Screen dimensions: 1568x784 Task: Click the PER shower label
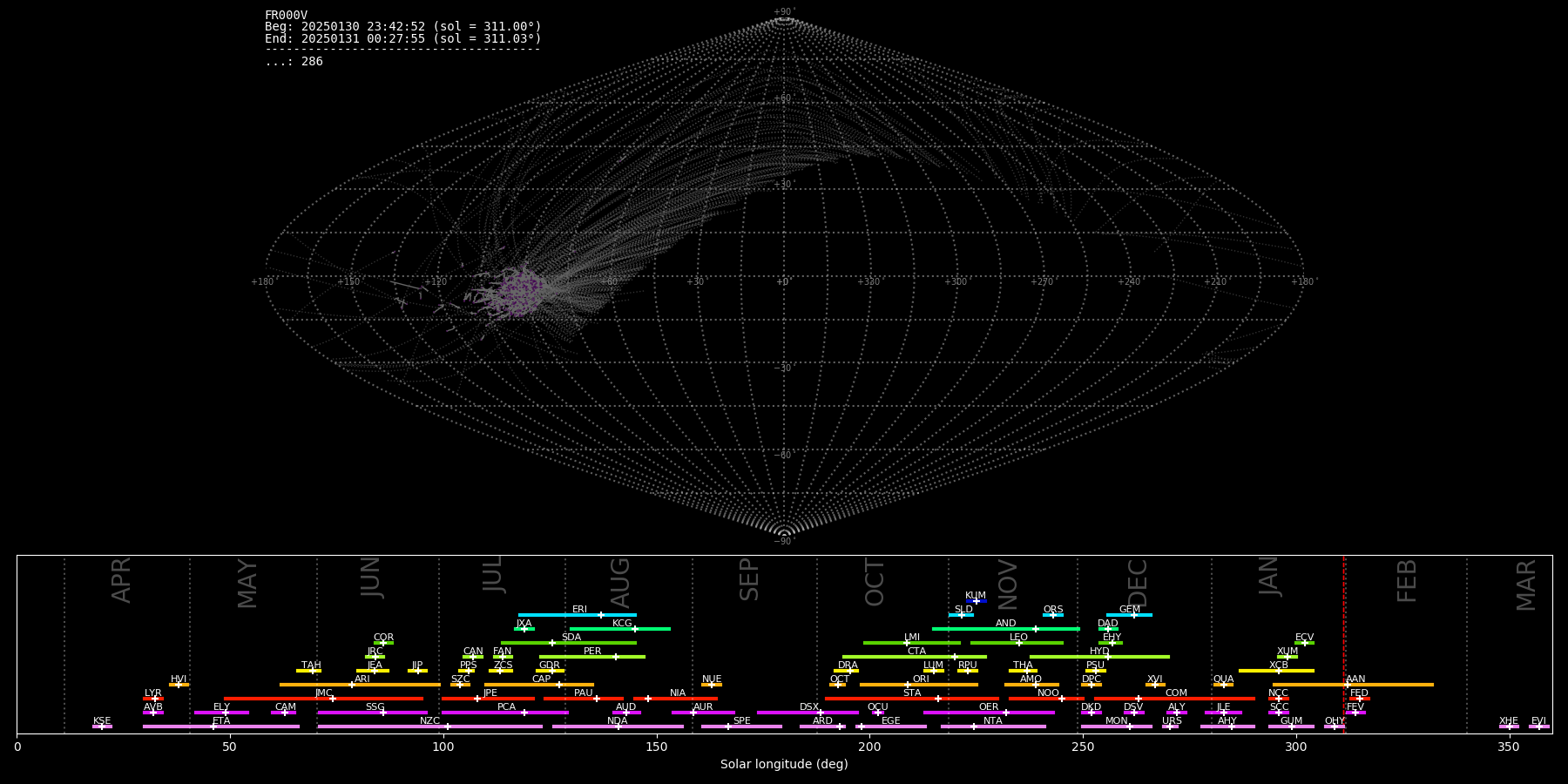592,651
